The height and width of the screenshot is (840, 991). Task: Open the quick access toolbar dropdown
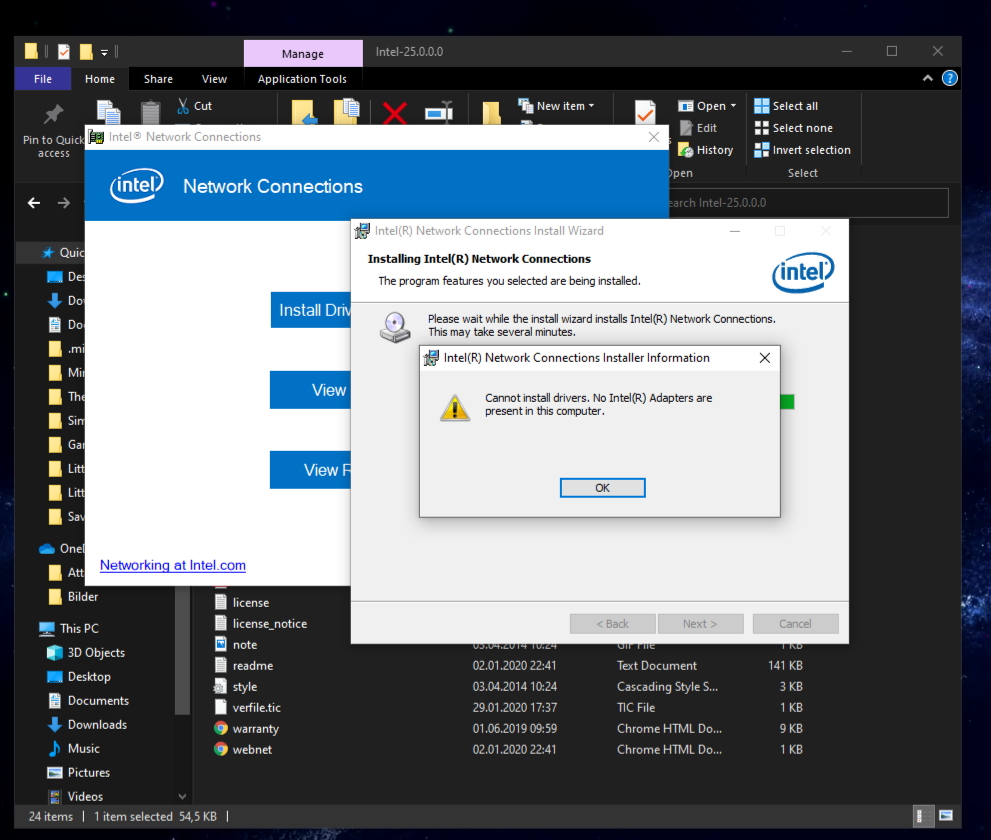[x=104, y=52]
